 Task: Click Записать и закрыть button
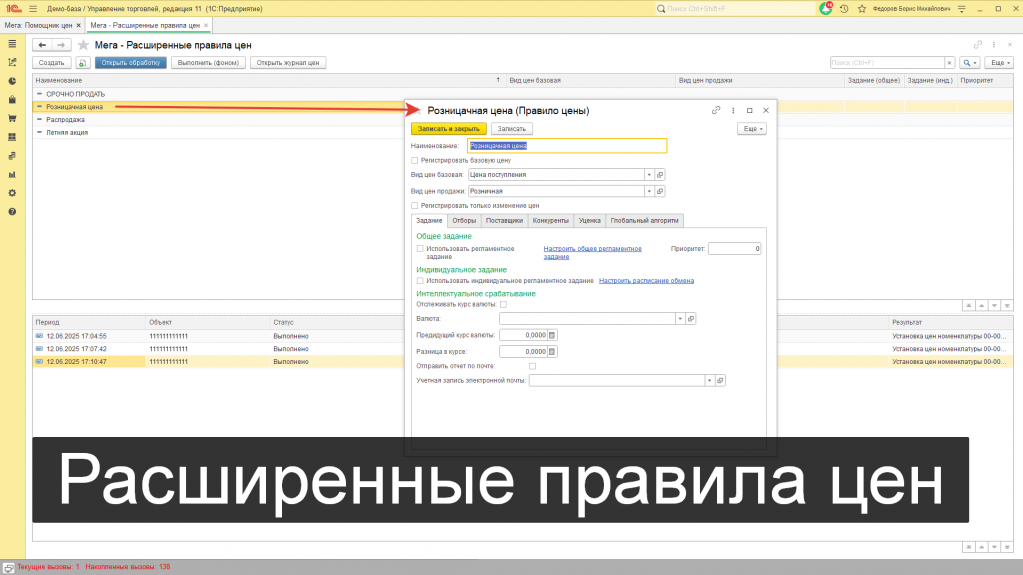(x=449, y=129)
